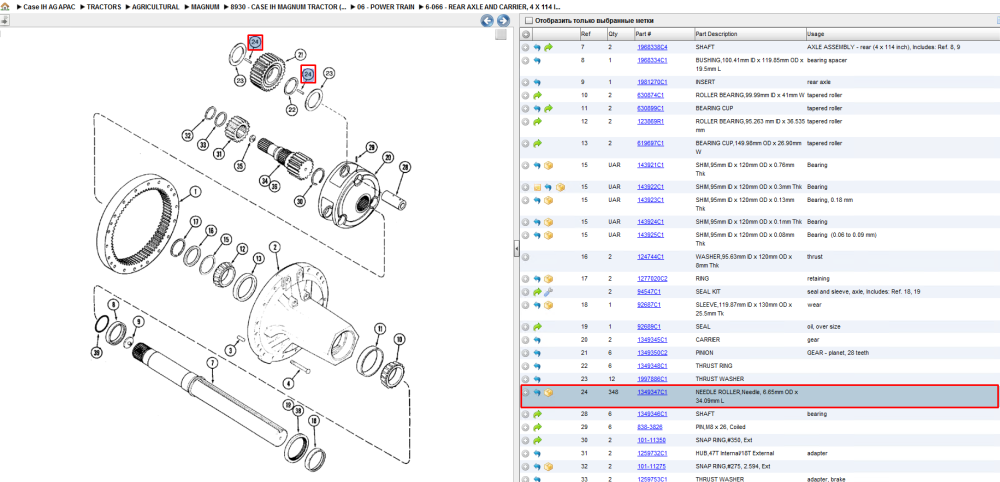Select callout 21 on the pinion gear
Screen dimensions: 1000x482
300,55
